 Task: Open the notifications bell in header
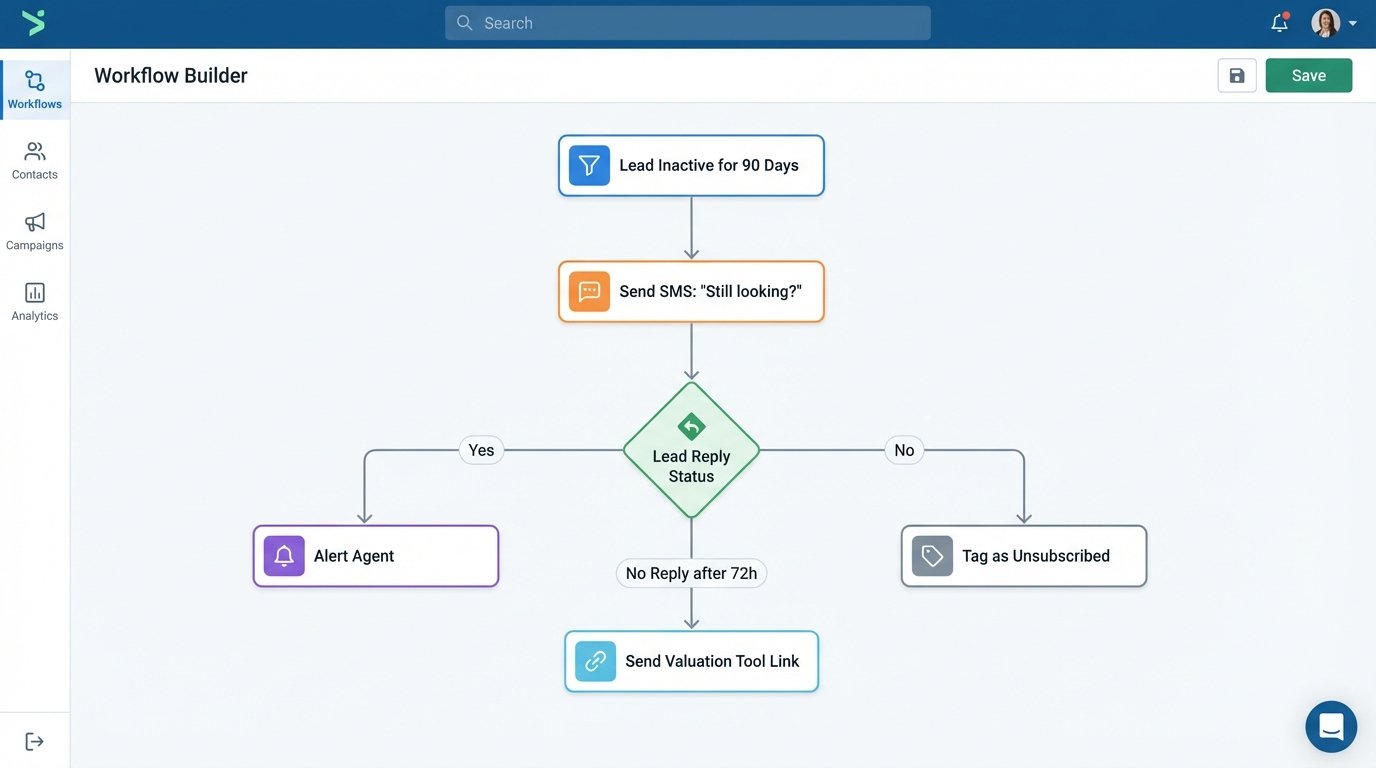pyautogui.click(x=1279, y=23)
